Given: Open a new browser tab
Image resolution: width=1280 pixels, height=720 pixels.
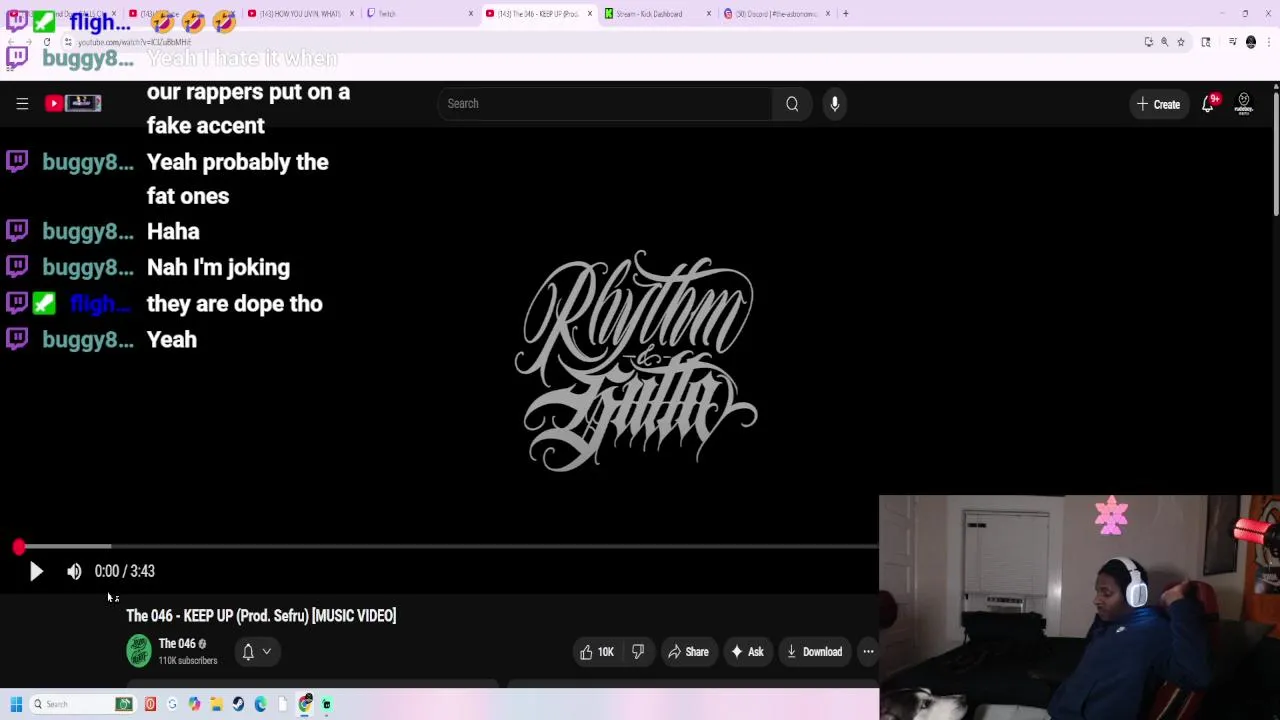Looking at the screenshot, I should (845, 14).
